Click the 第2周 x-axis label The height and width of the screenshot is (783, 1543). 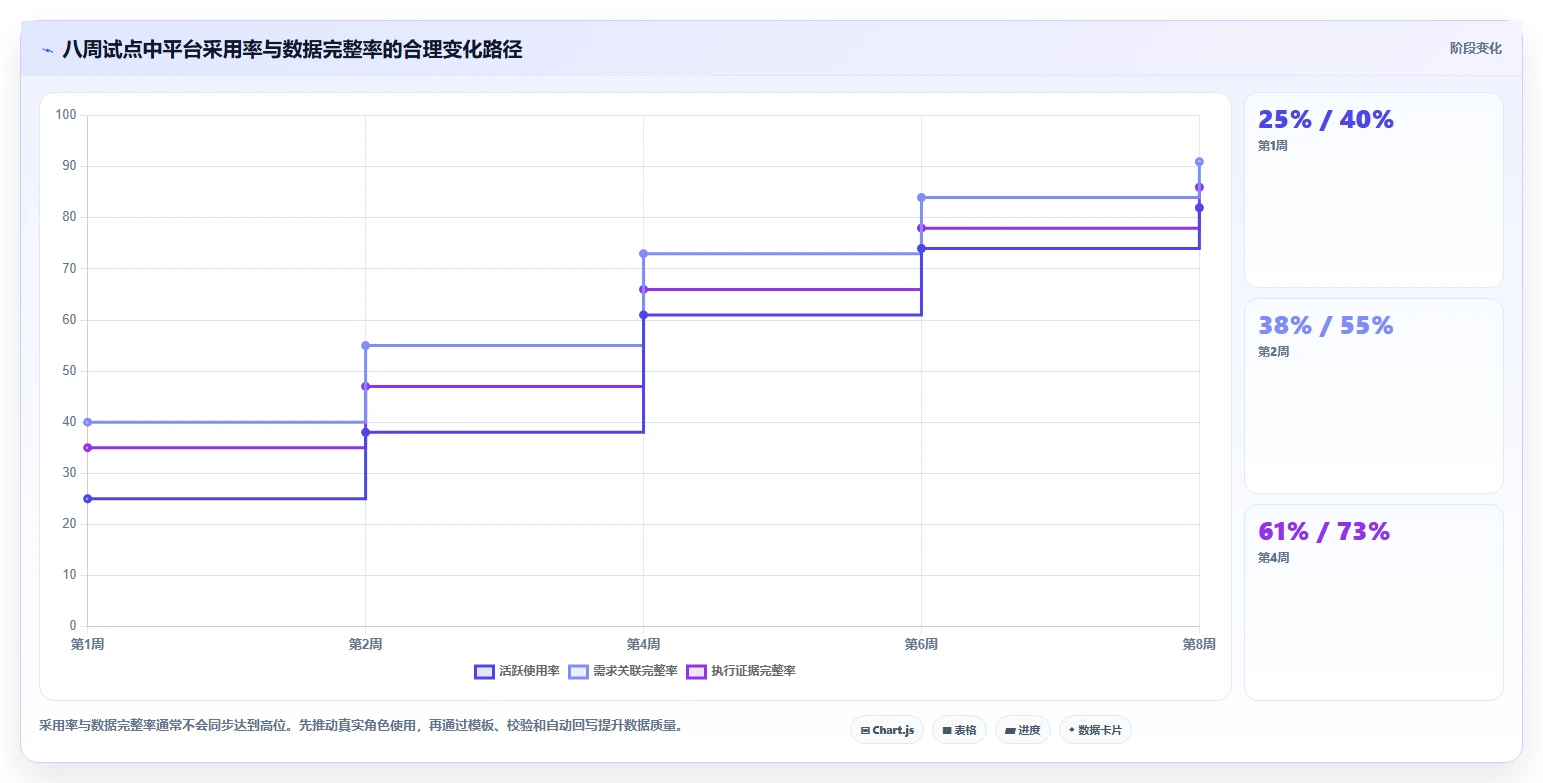(365, 644)
